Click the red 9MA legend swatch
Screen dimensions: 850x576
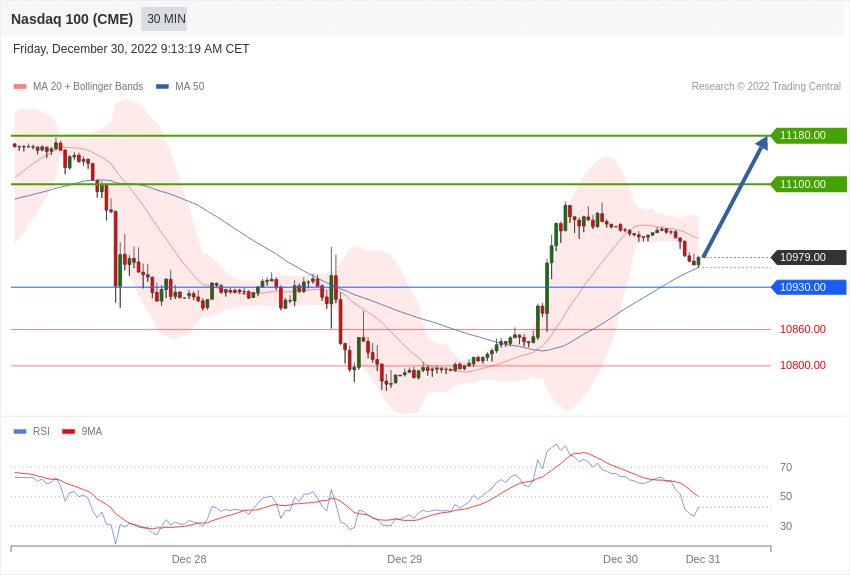(x=68, y=431)
